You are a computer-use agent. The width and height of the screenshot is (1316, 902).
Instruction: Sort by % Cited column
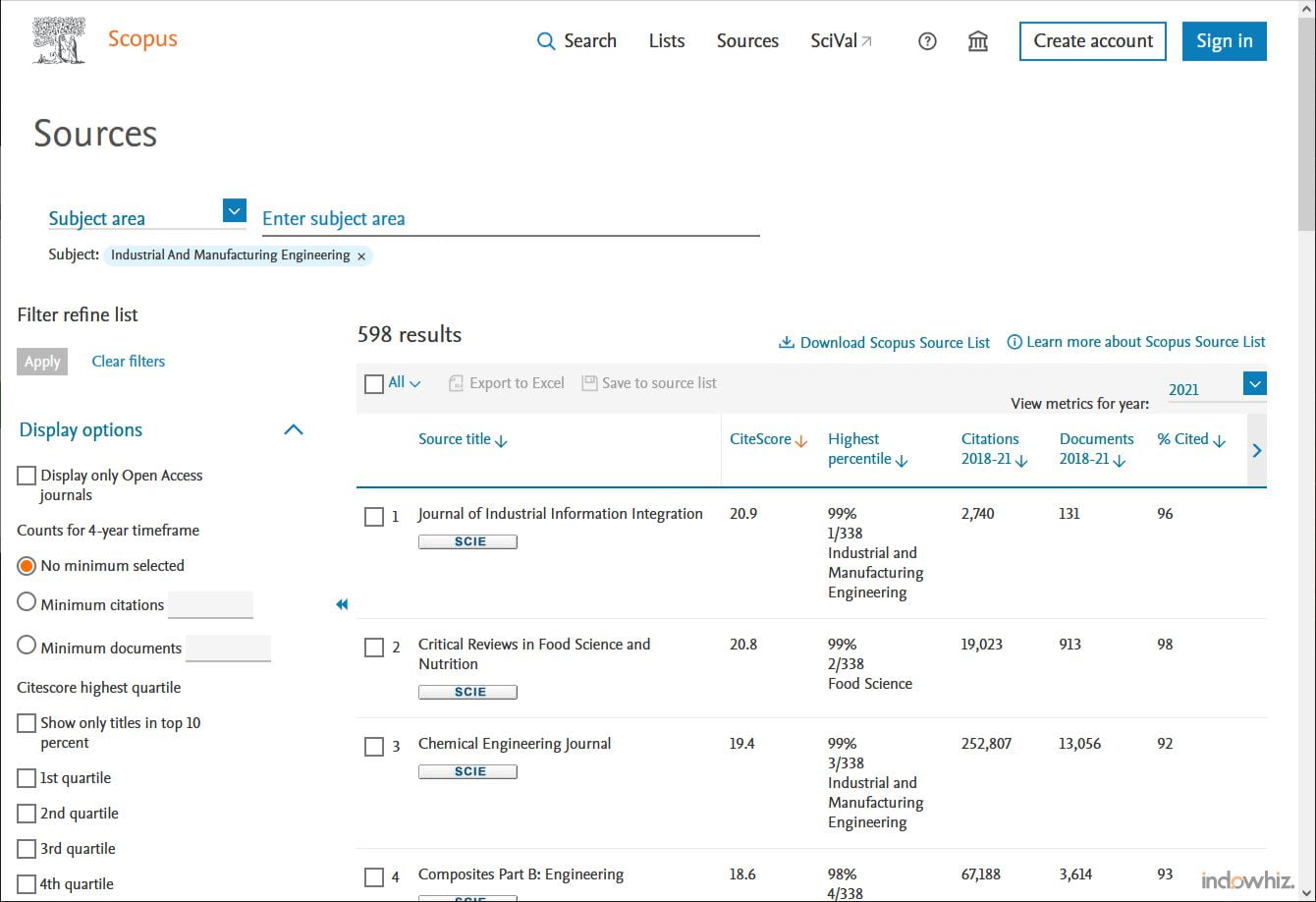1191,440
